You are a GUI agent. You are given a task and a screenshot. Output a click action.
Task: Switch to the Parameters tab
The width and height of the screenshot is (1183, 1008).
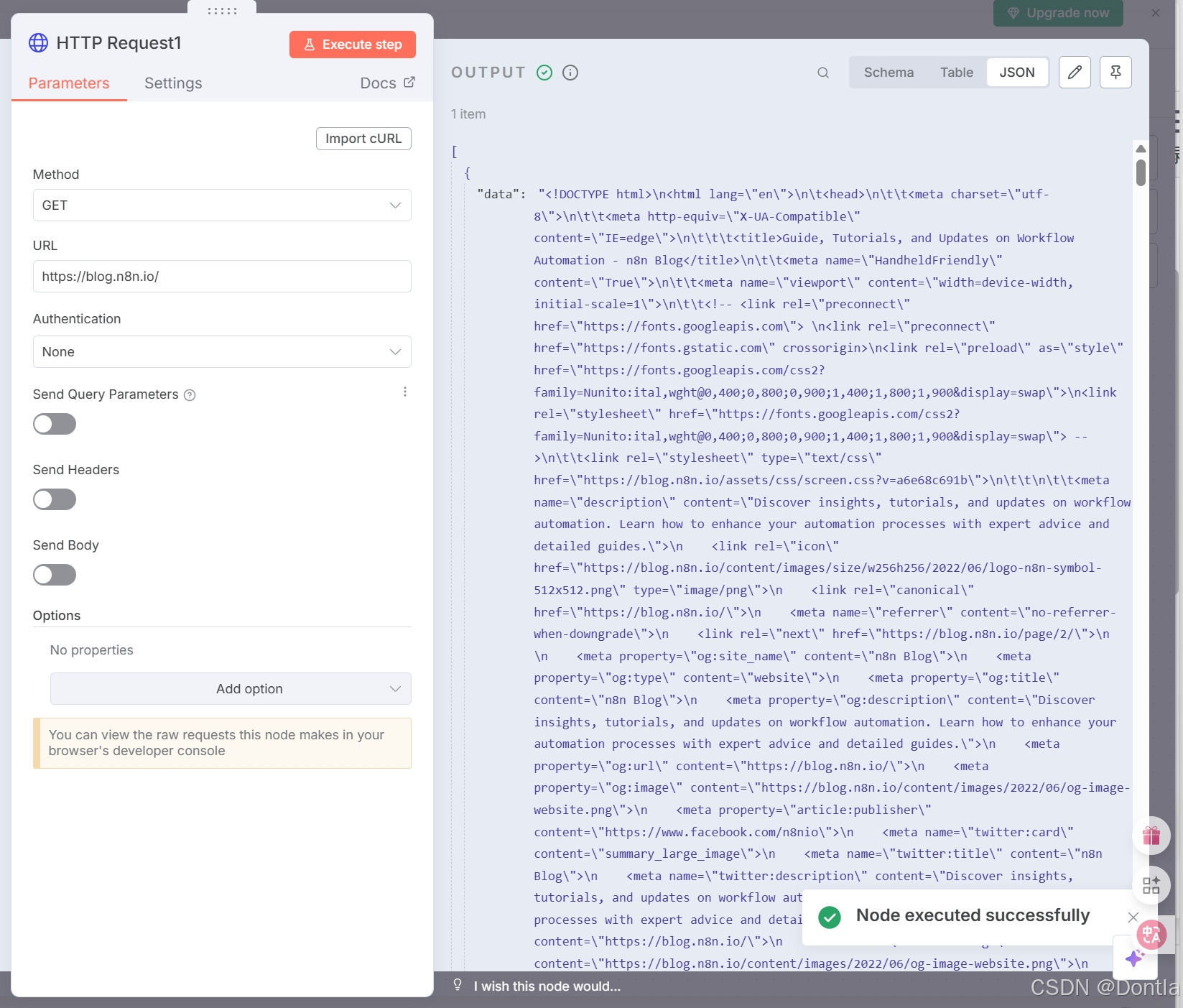[x=69, y=83]
